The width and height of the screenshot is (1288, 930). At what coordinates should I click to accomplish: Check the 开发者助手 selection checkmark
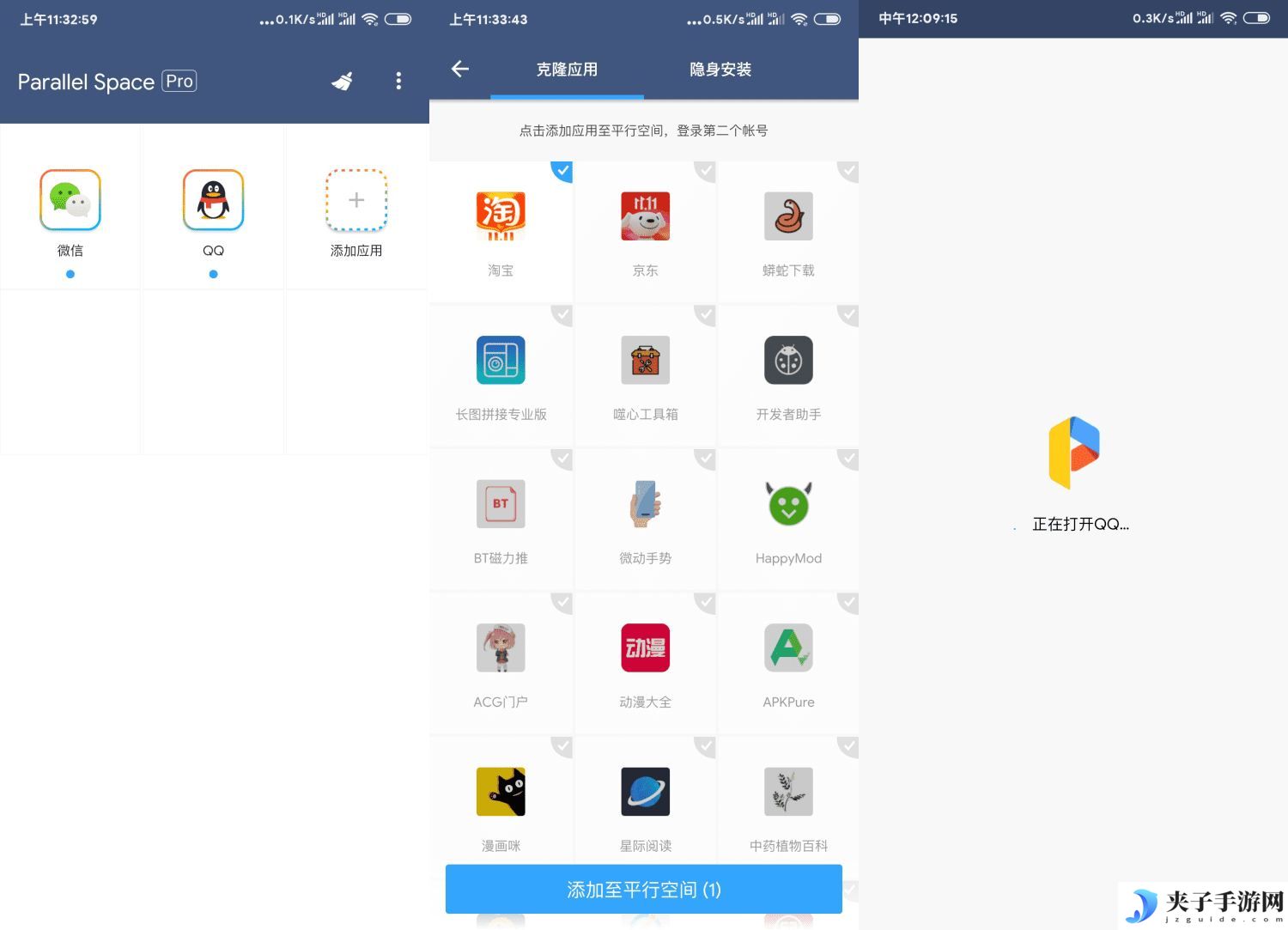pyautogui.click(x=848, y=315)
